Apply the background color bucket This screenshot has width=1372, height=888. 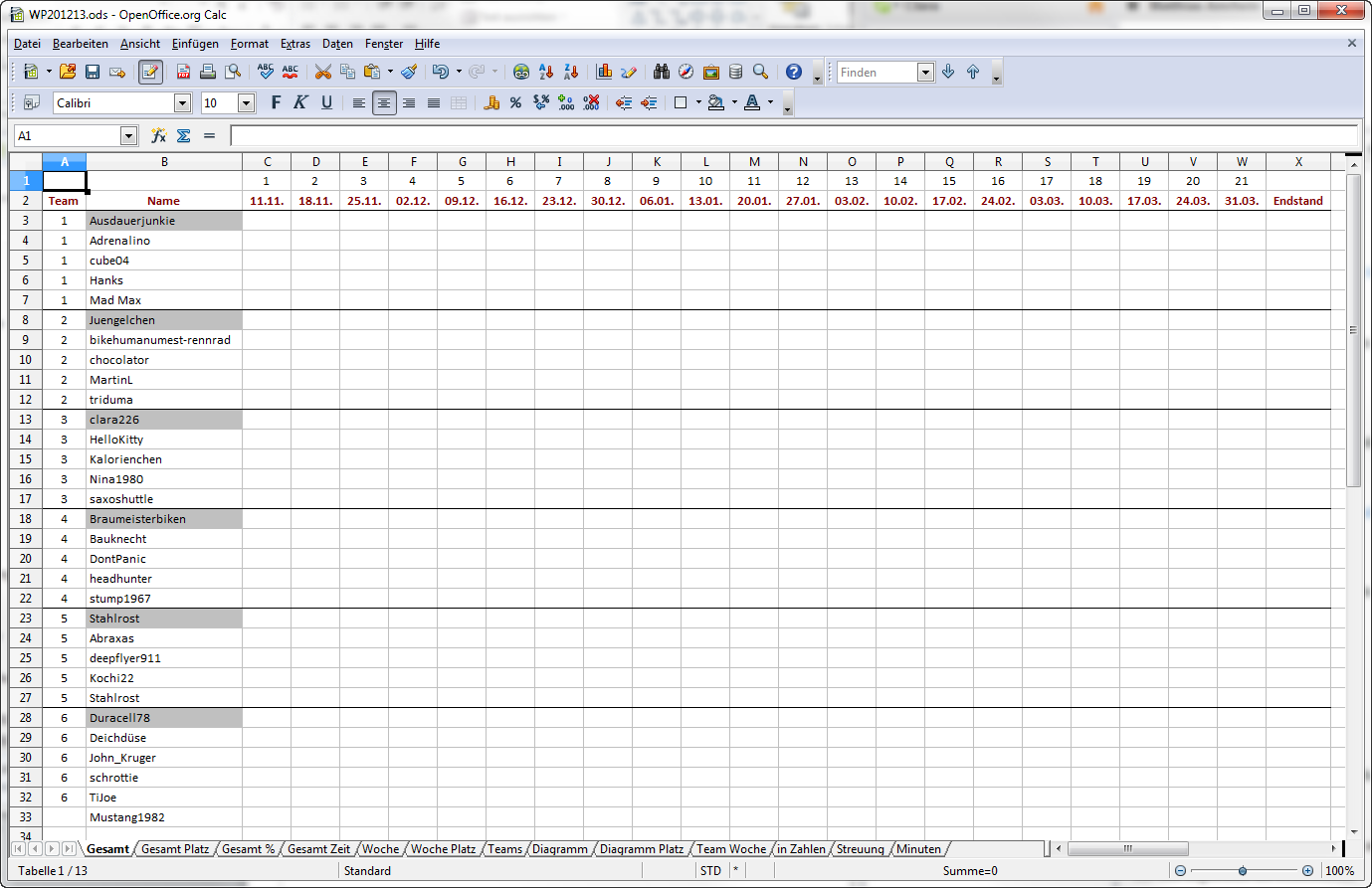pyautogui.click(x=716, y=102)
